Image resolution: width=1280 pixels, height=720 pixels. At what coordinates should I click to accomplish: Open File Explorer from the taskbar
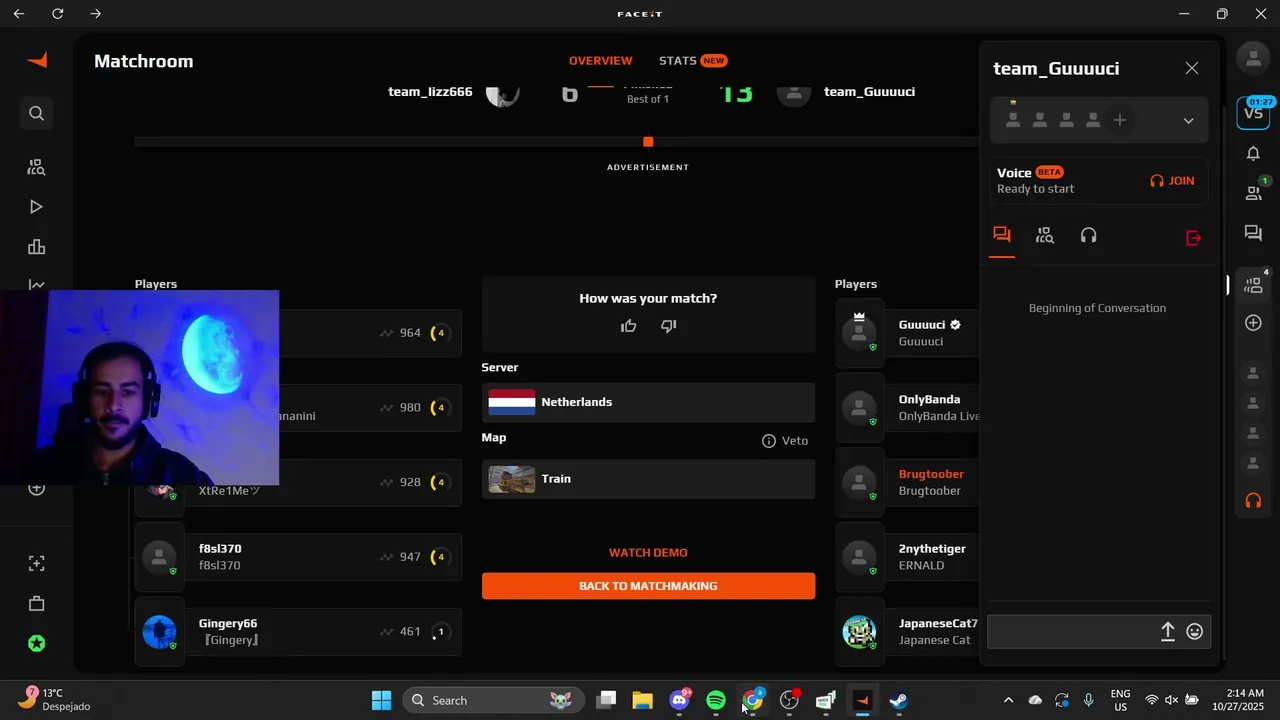tap(642, 700)
